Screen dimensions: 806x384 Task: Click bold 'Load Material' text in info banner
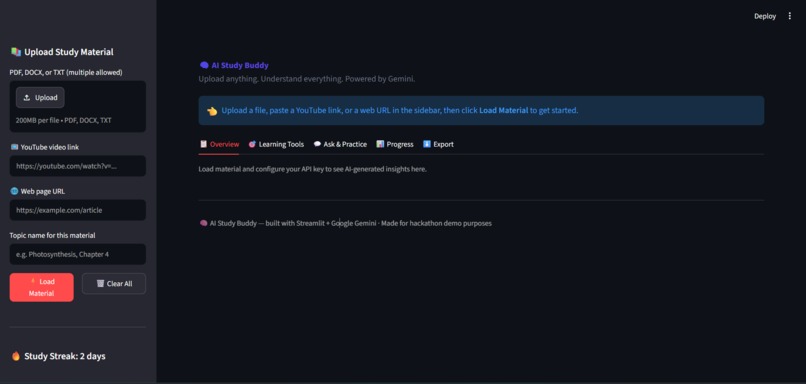point(504,111)
